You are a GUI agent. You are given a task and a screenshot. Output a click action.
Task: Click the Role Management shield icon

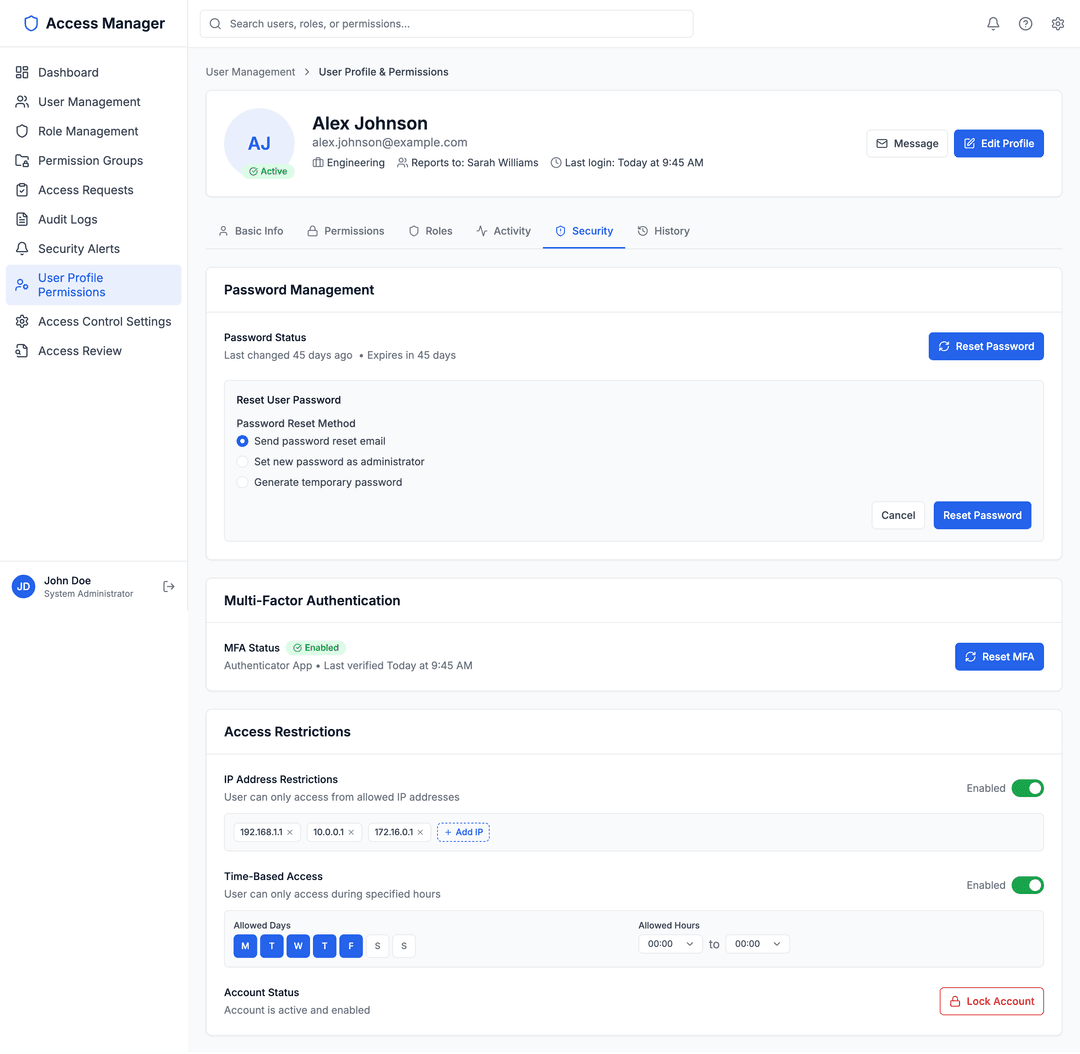tap(21, 131)
